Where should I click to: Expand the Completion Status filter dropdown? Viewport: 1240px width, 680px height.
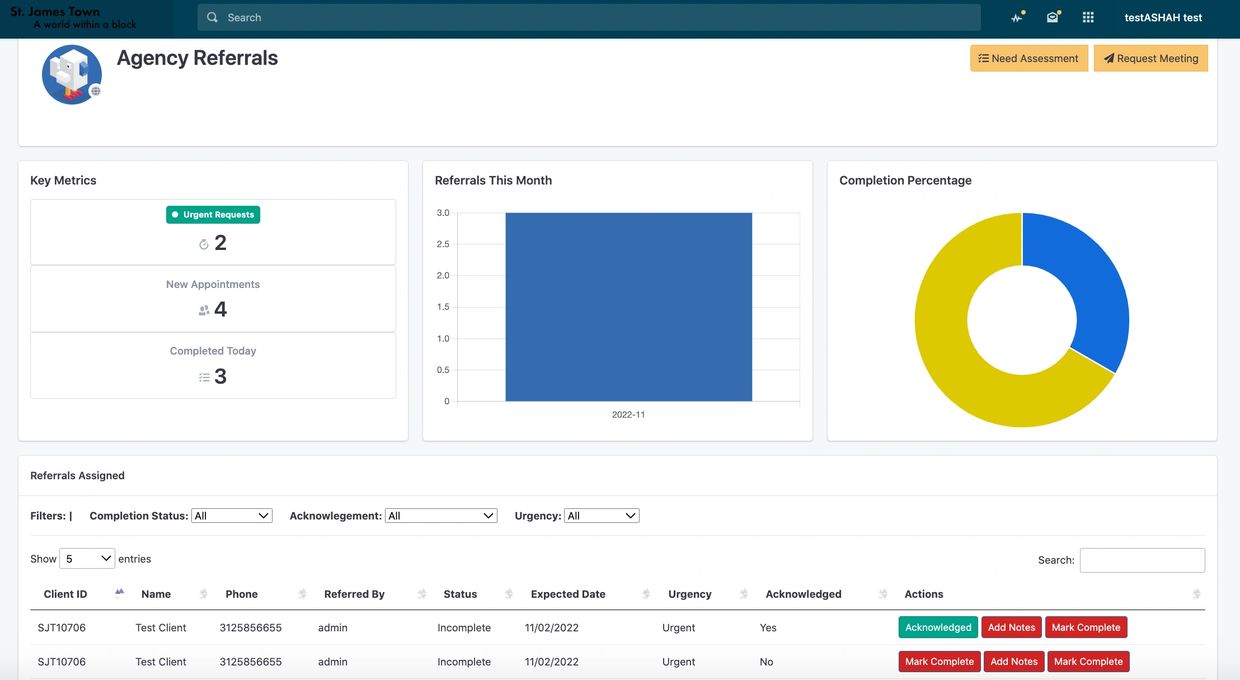232,516
